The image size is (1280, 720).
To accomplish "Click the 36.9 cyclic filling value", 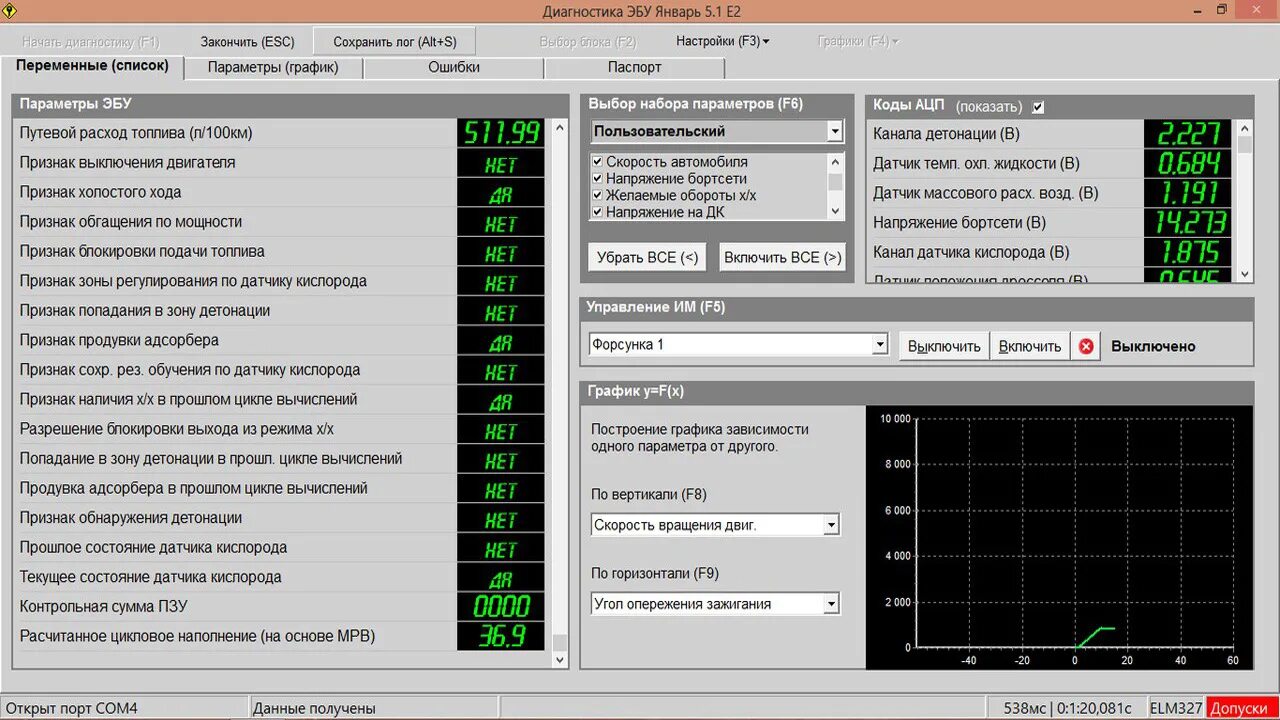I will (501, 636).
